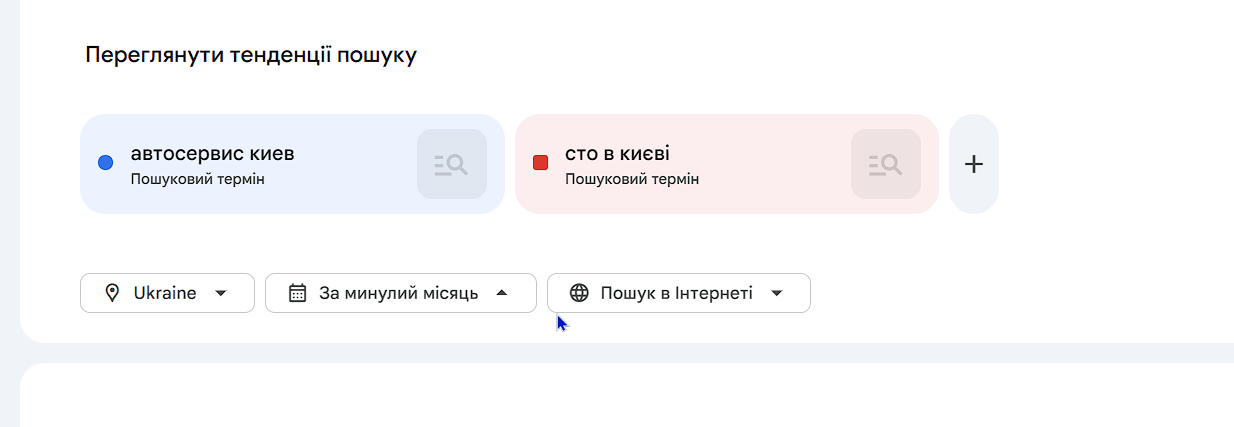The image size is (1234, 427).
Task: Click the location pin icon beside Ukraine
Action: click(112, 293)
